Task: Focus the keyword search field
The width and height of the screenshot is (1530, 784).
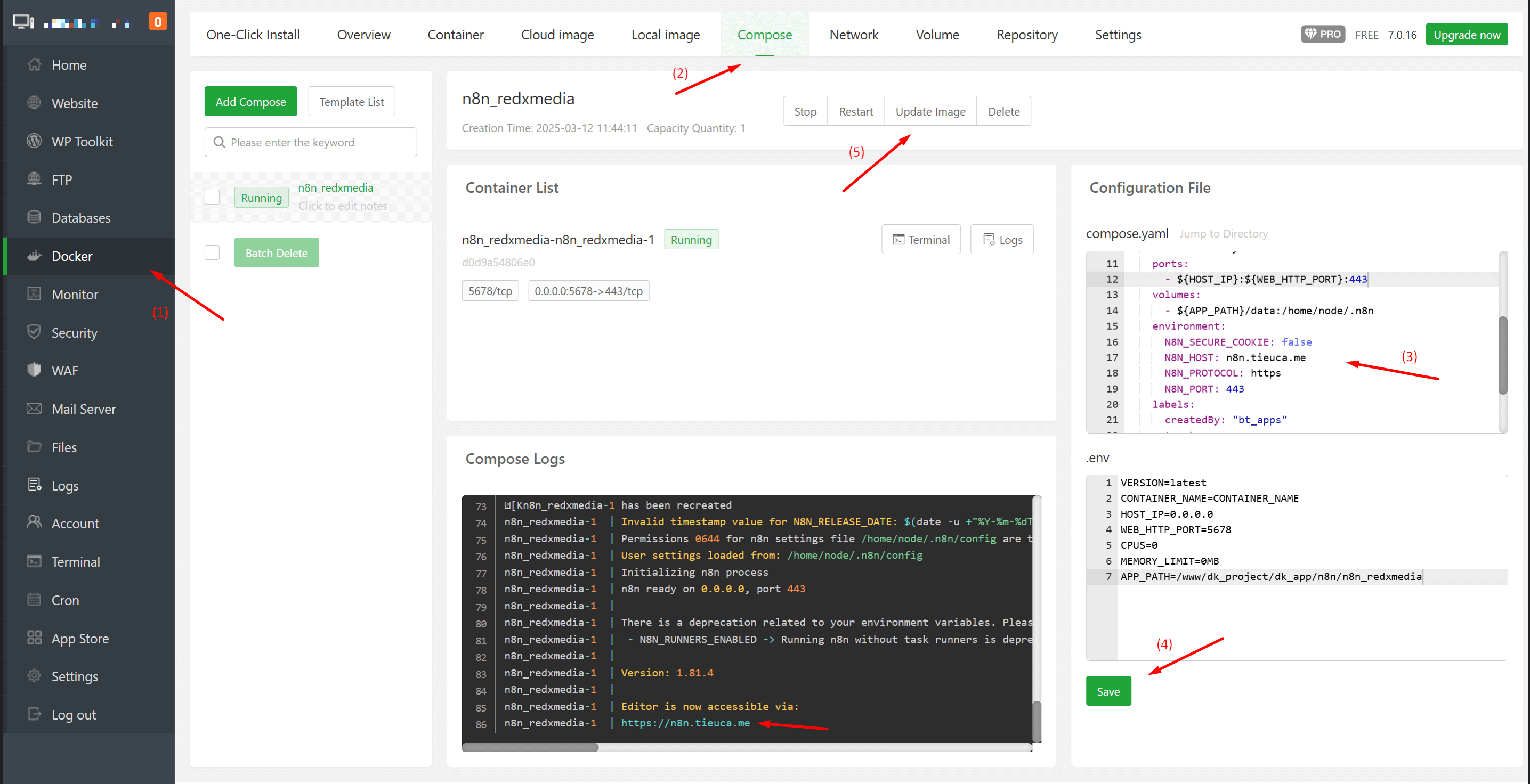Action: tap(311, 142)
